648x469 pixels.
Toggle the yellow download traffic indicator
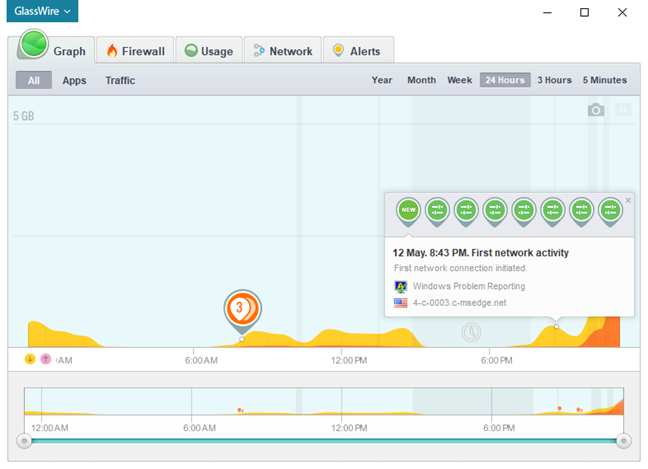click(30, 359)
